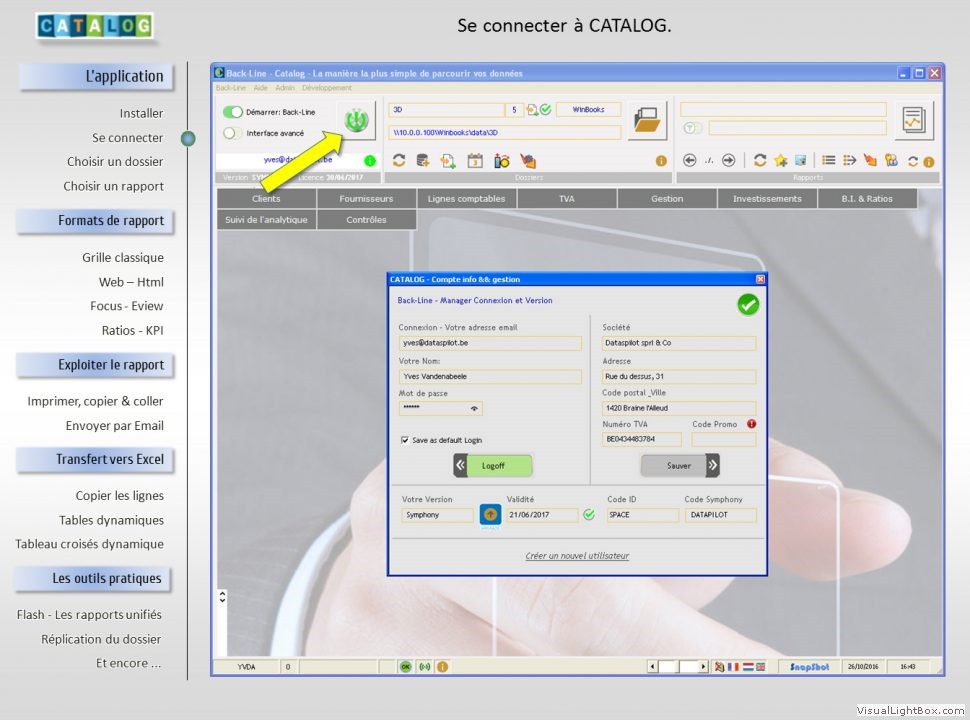Click the Sauver button
This screenshot has height=720, width=970.
pos(679,466)
